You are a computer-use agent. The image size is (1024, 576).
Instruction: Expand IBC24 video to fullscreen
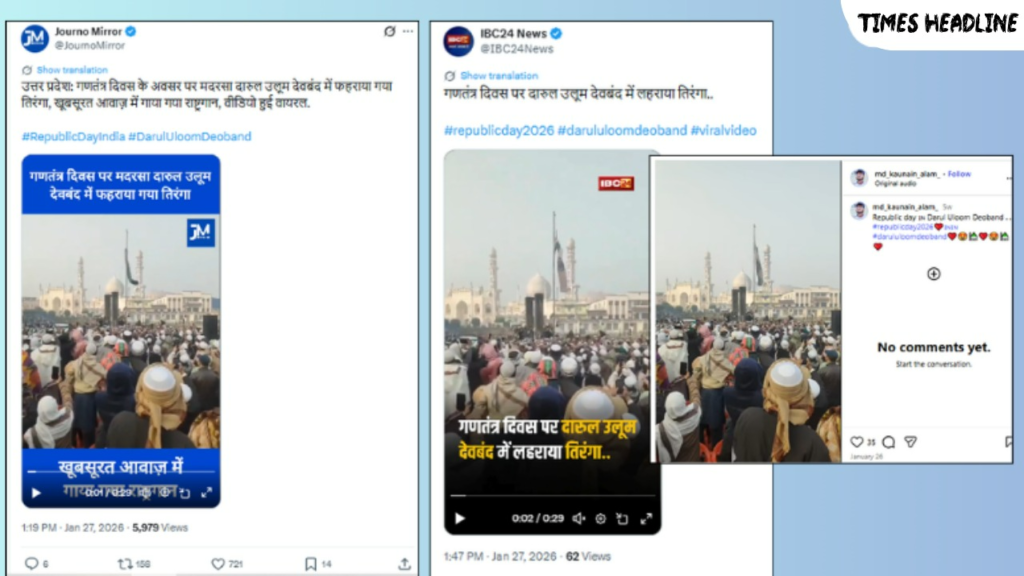tap(646, 519)
